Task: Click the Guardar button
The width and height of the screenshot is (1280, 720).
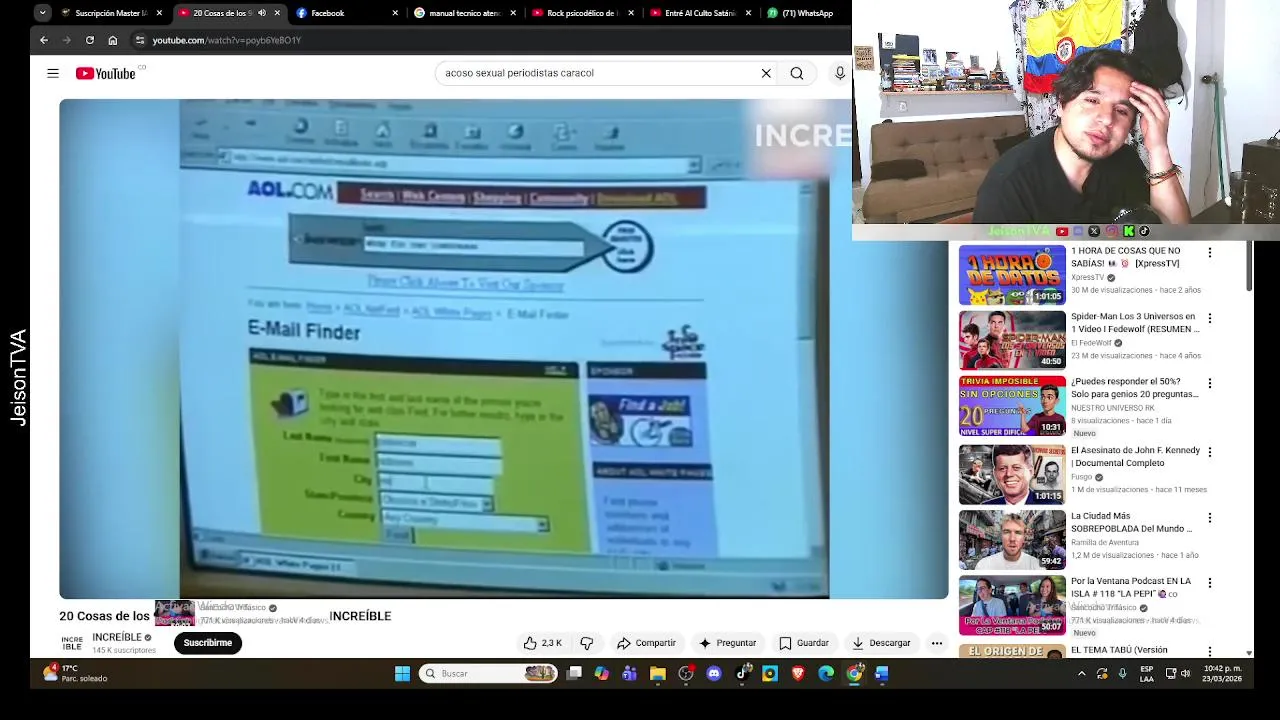Action: [804, 643]
